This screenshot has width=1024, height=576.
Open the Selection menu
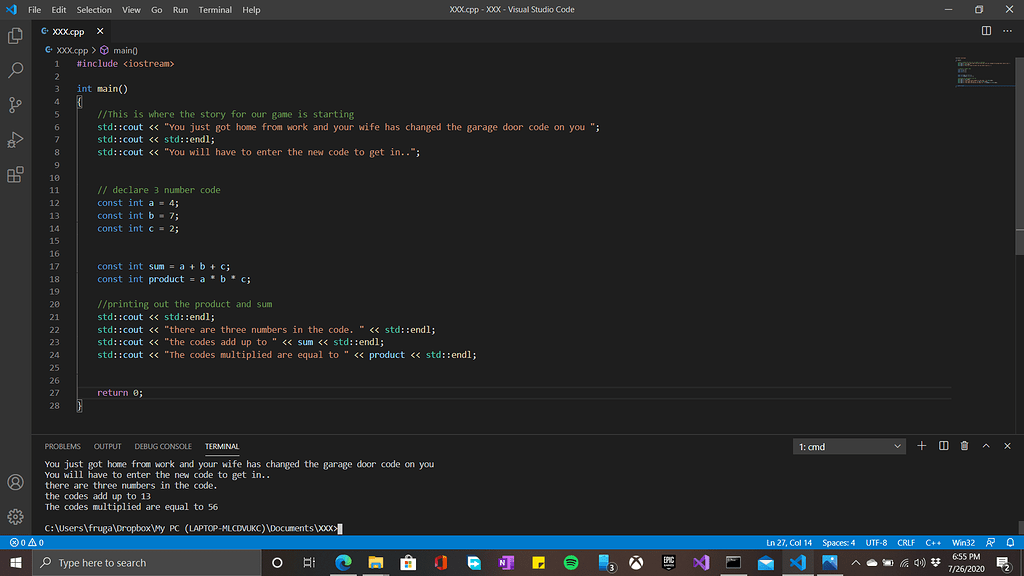click(94, 10)
